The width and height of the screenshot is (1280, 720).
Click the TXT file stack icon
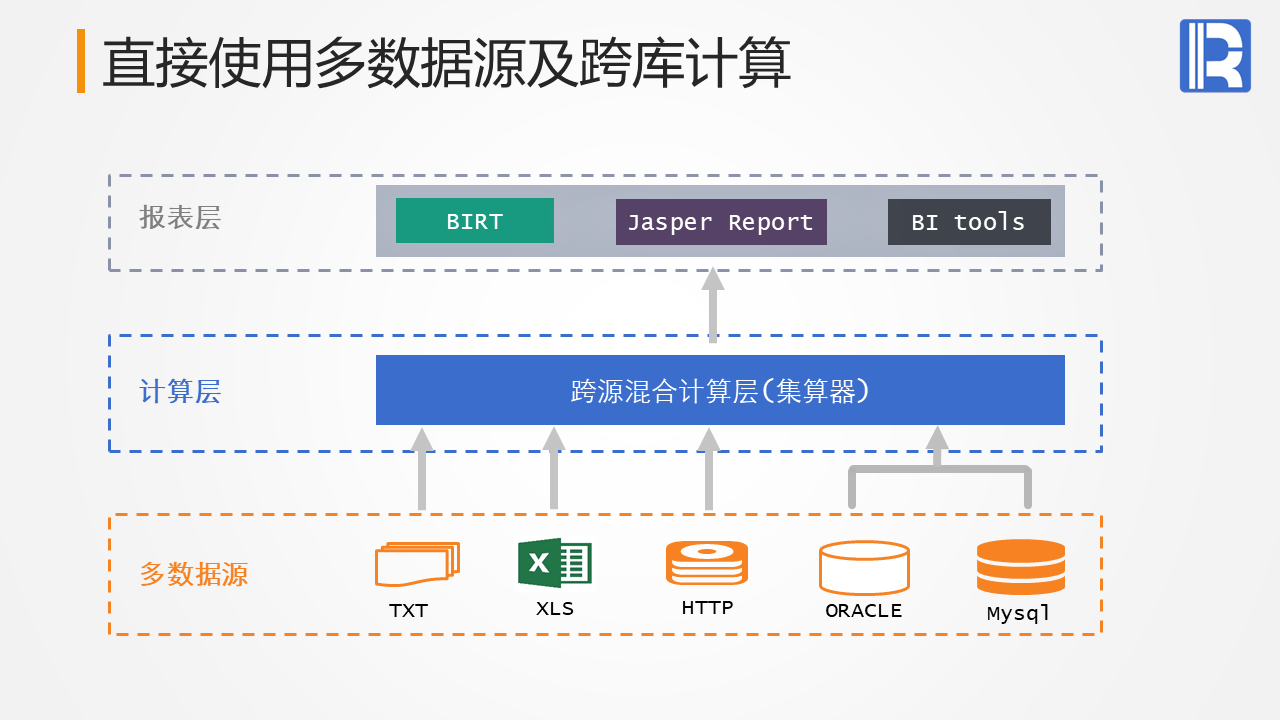pos(417,564)
